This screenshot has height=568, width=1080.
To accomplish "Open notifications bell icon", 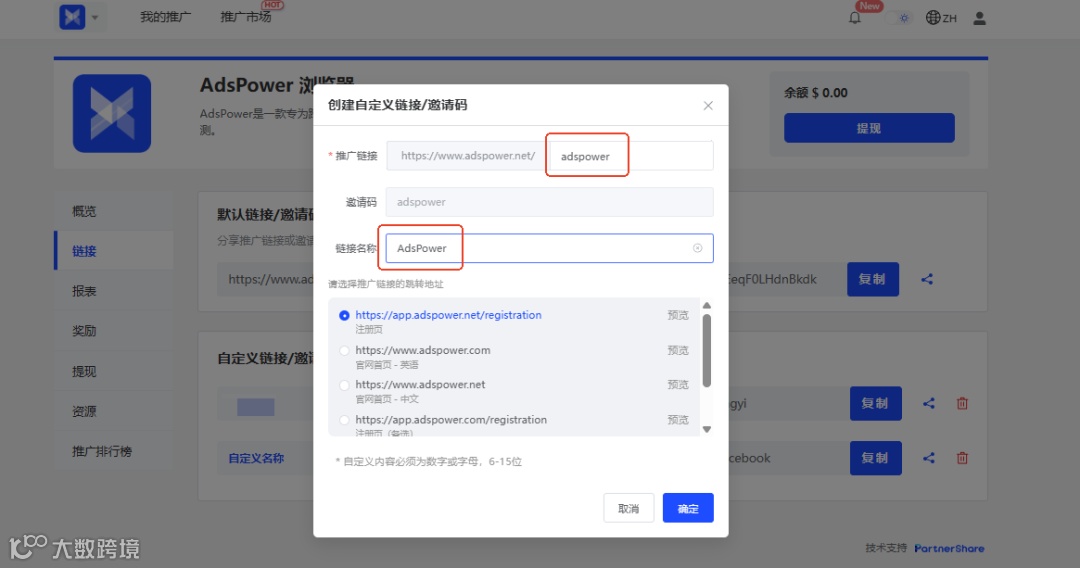I will 855,18.
